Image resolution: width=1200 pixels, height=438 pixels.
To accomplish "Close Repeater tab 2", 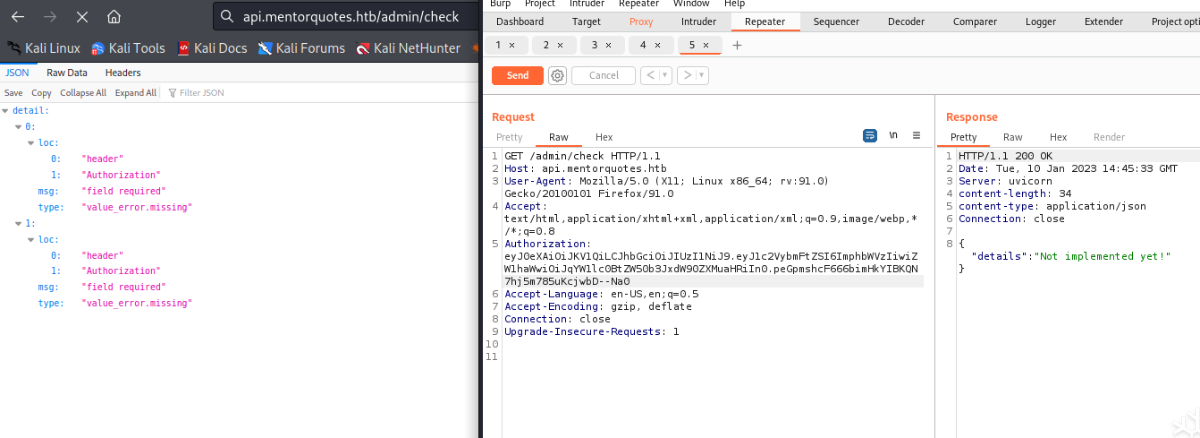I will pyautogui.click(x=560, y=45).
